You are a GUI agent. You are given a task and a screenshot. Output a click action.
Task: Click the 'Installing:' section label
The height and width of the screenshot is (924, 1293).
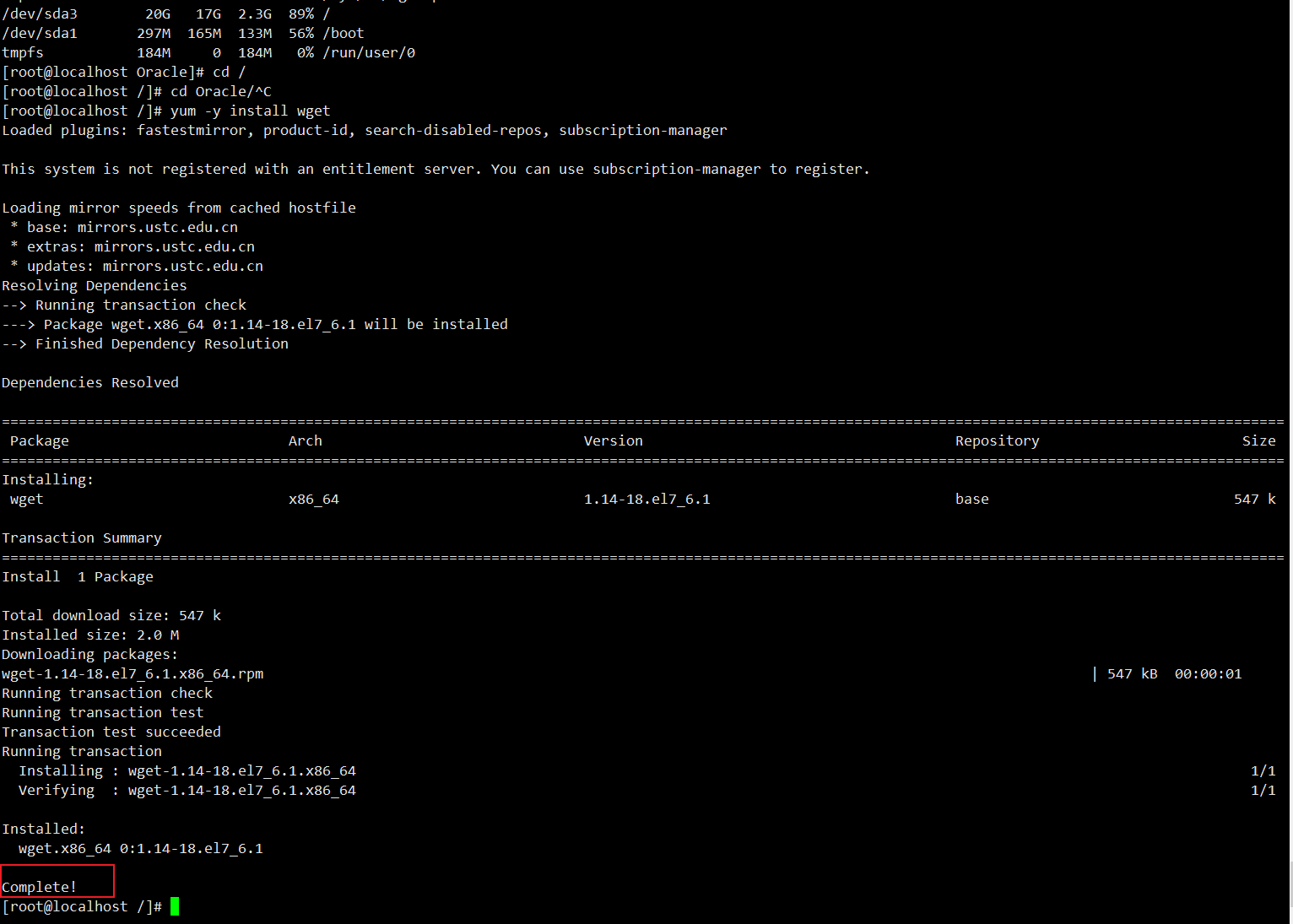[x=48, y=479]
